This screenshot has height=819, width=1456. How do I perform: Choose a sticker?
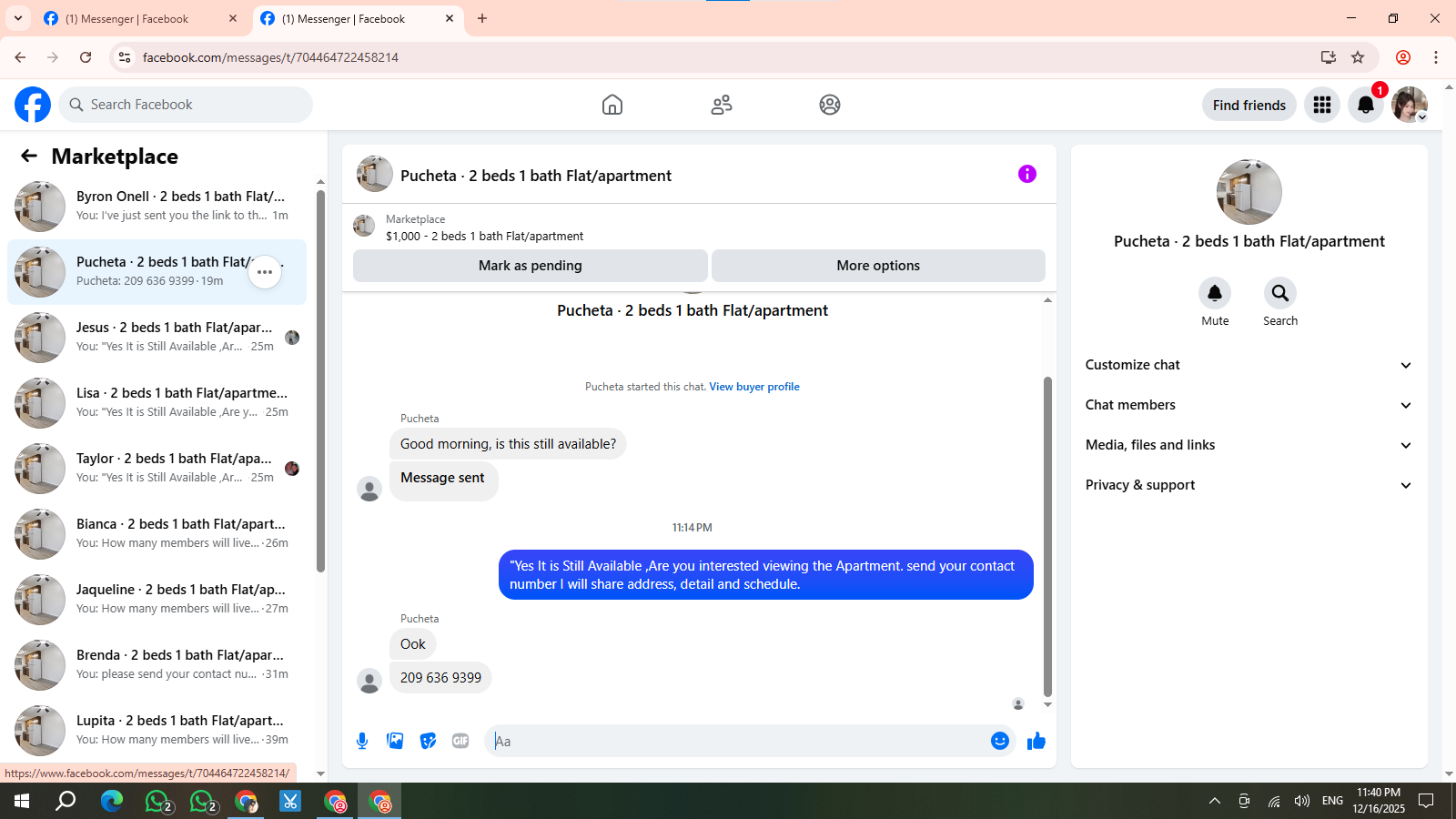[428, 741]
